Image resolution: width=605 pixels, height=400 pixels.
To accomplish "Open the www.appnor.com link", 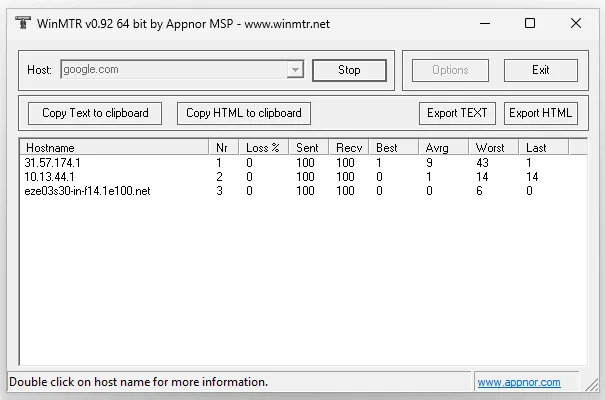I will coord(519,382).
